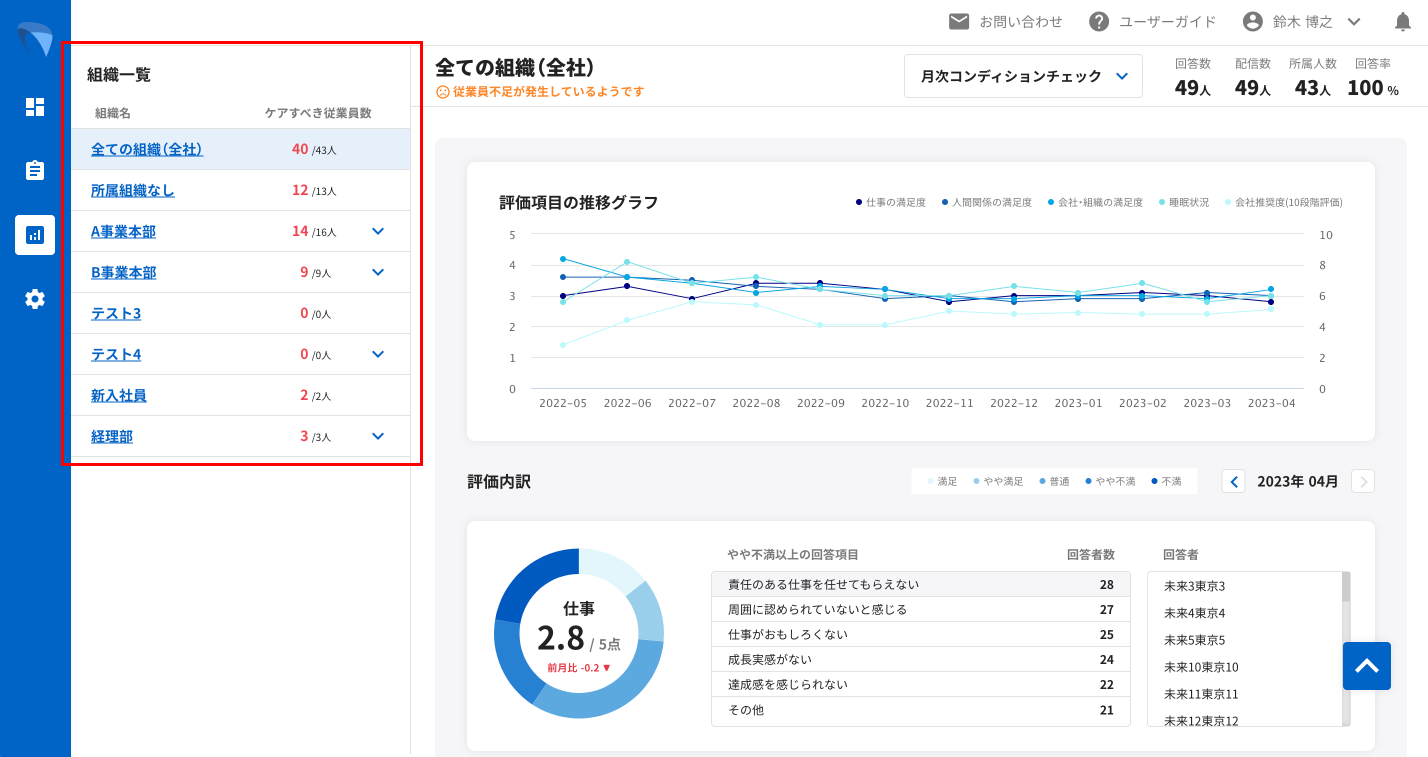Toggle 睡眠状況 legend series in graph
Screen dimensions: 1428x757
1183,202
